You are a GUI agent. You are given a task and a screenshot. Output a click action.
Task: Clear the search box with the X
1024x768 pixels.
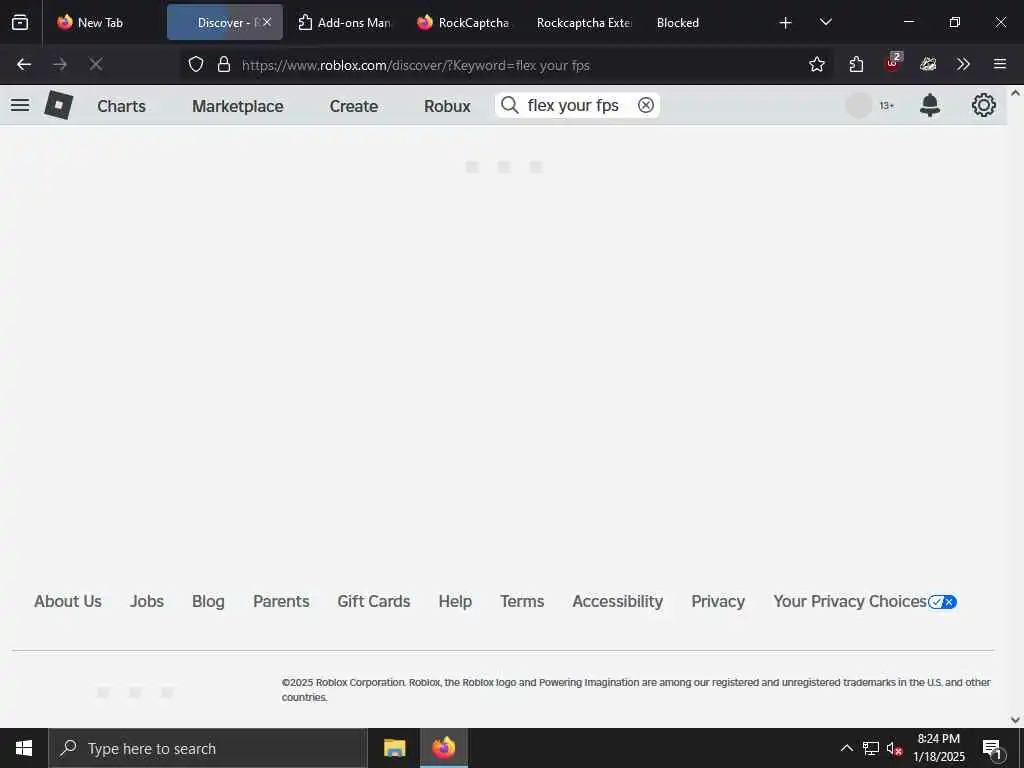point(646,105)
